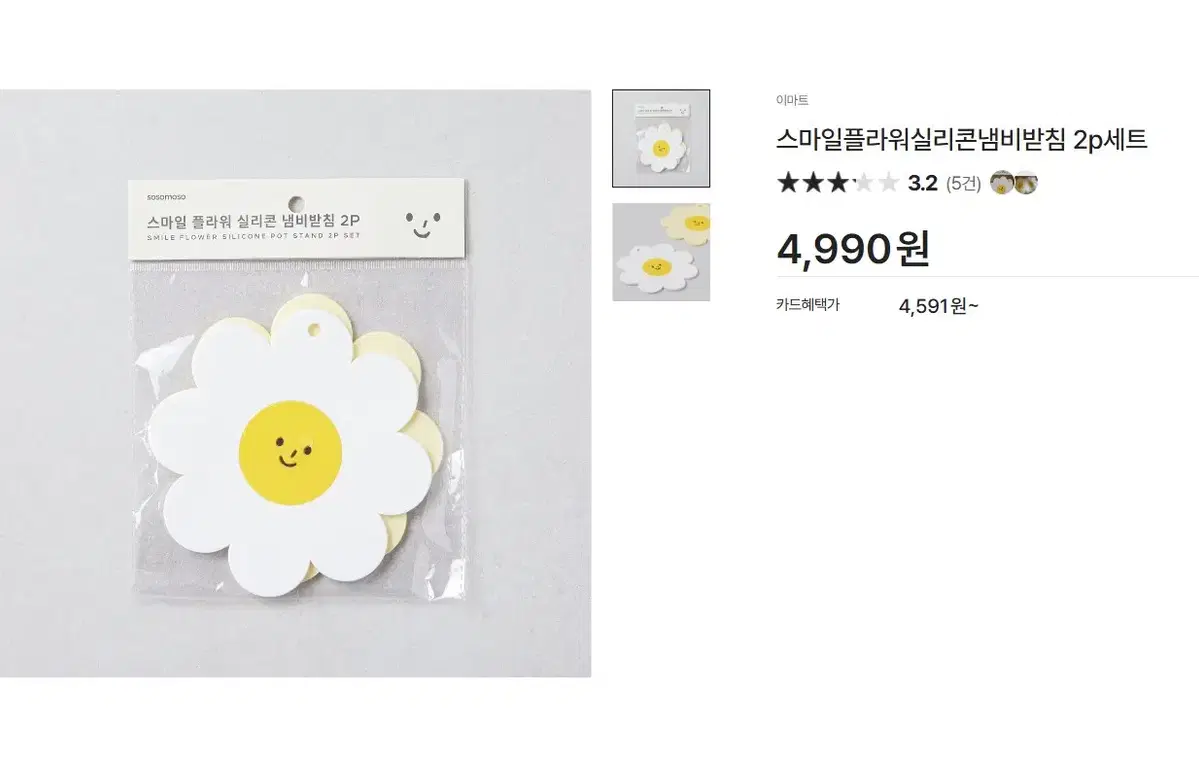The image size is (1199, 761).
Task: Click the 4,990원 price
Action: 853,249
